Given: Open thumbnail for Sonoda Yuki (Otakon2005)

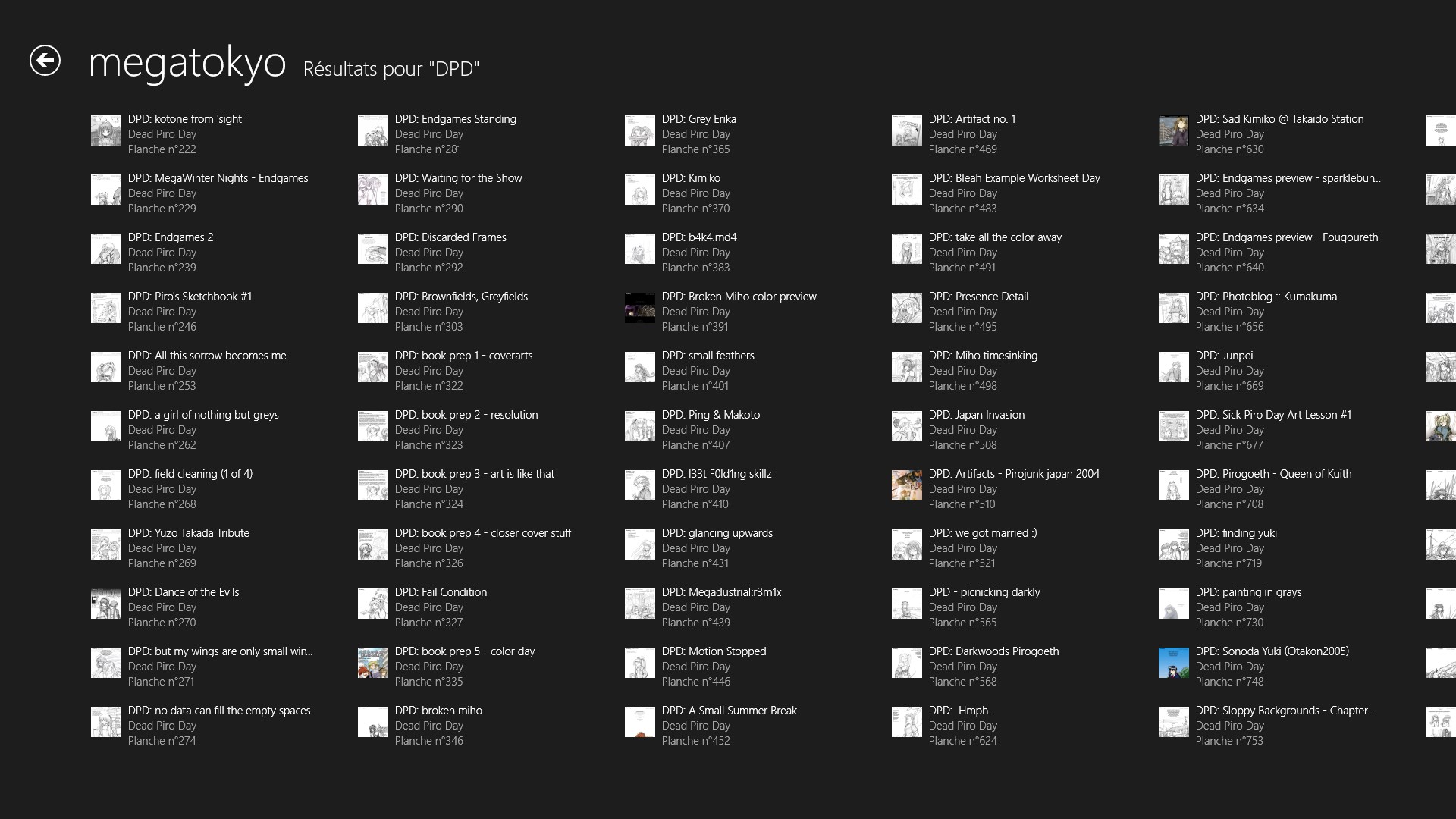Looking at the screenshot, I should (1173, 664).
